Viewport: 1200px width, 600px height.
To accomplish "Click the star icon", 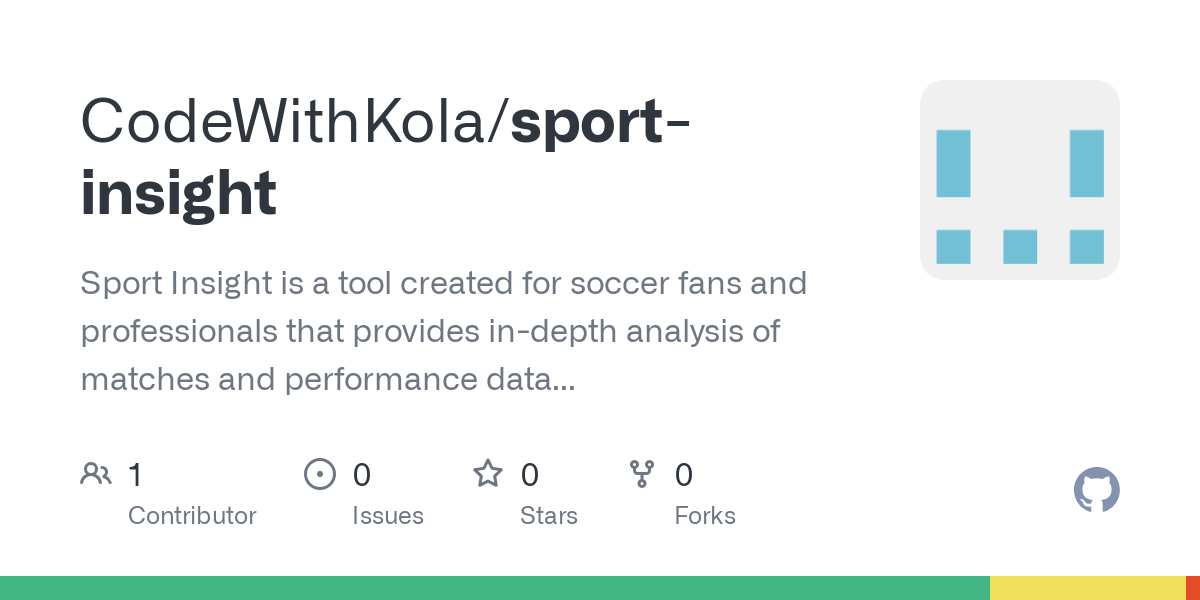I will (x=488, y=473).
